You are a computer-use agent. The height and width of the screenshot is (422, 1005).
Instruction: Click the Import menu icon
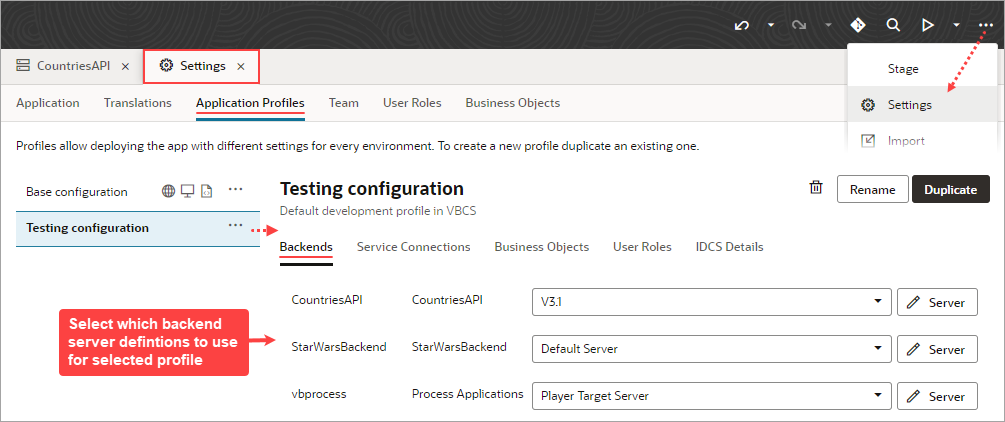click(x=868, y=140)
